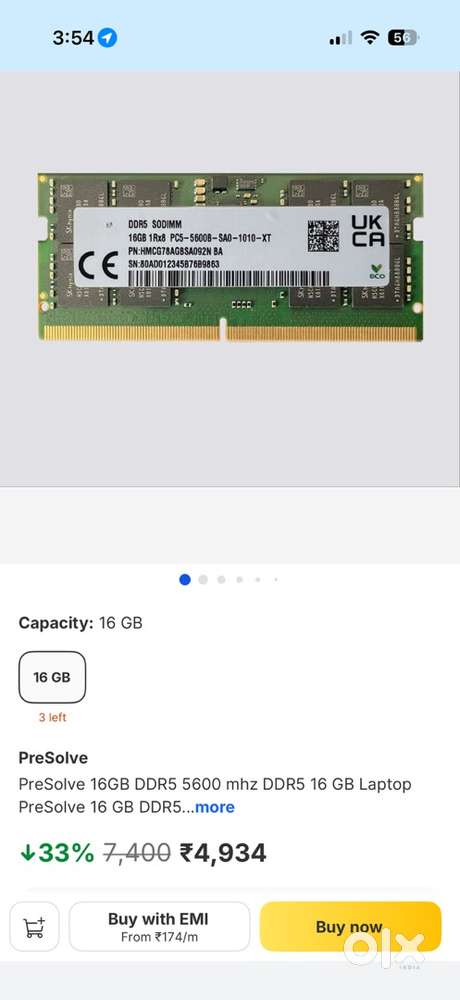Tap the add to cart icon
The image size is (460, 1000).
pyautogui.click(x=34, y=926)
